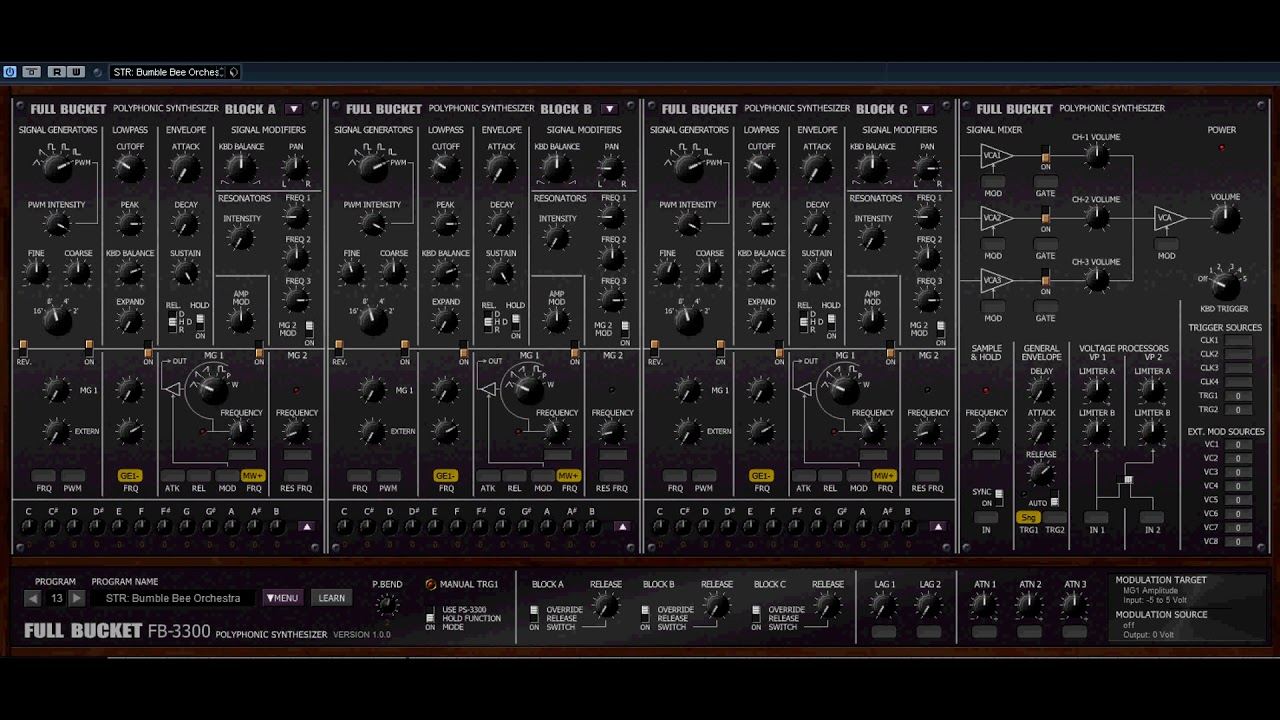Click Block A MG 1 waveform selector knob
The width and height of the screenshot is (1280, 720).
[213, 389]
